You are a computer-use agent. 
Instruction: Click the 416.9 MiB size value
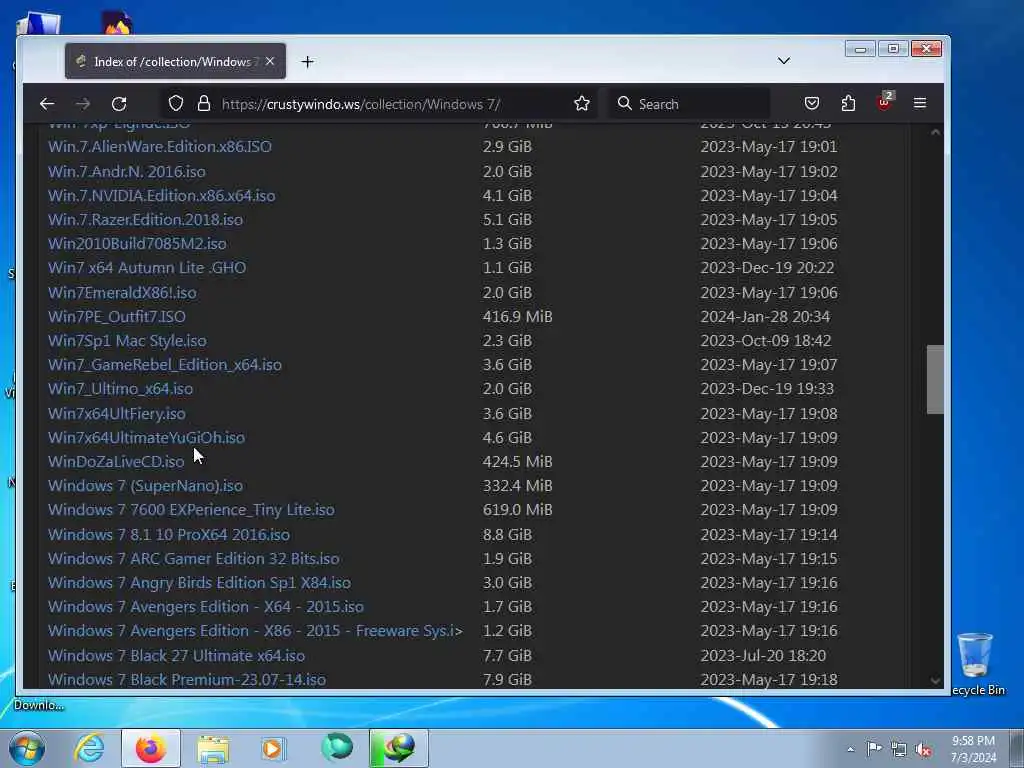517,317
